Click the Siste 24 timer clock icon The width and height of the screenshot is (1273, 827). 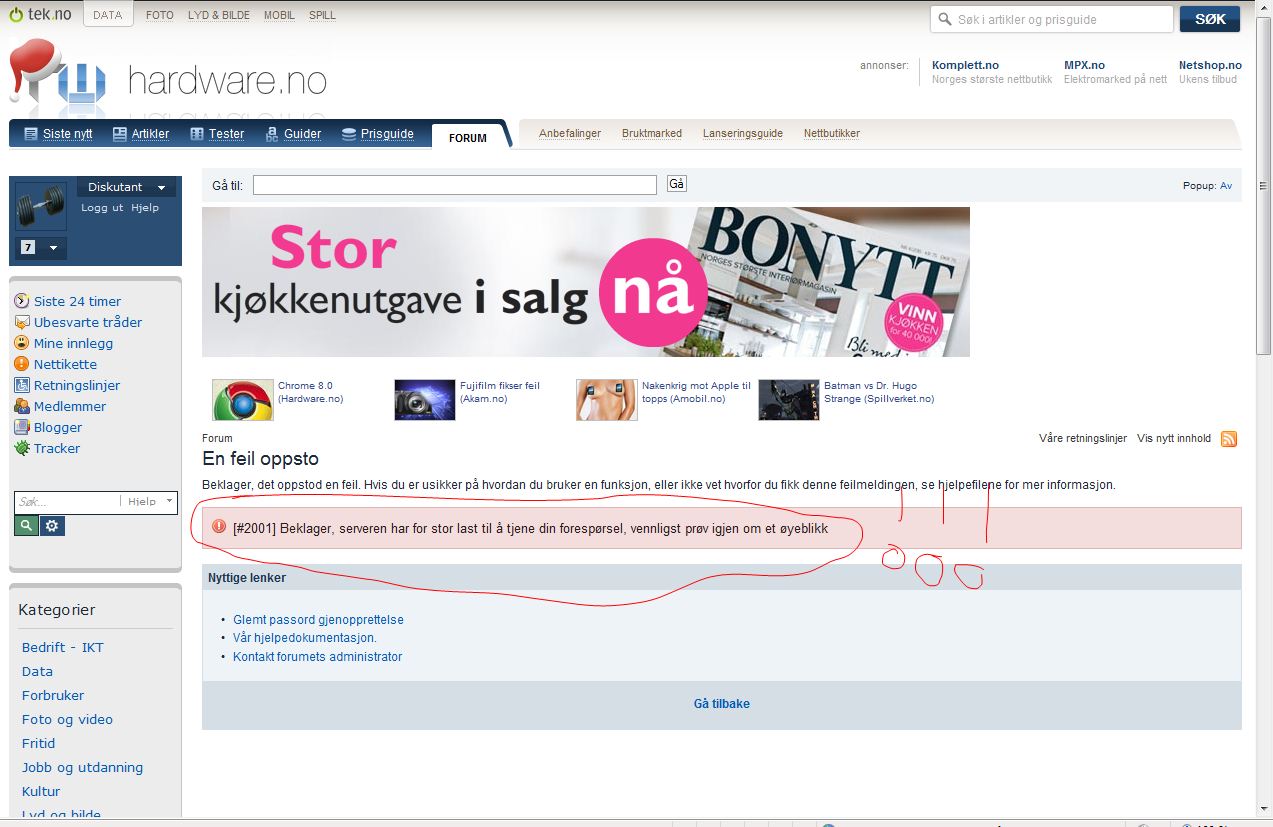click(22, 301)
